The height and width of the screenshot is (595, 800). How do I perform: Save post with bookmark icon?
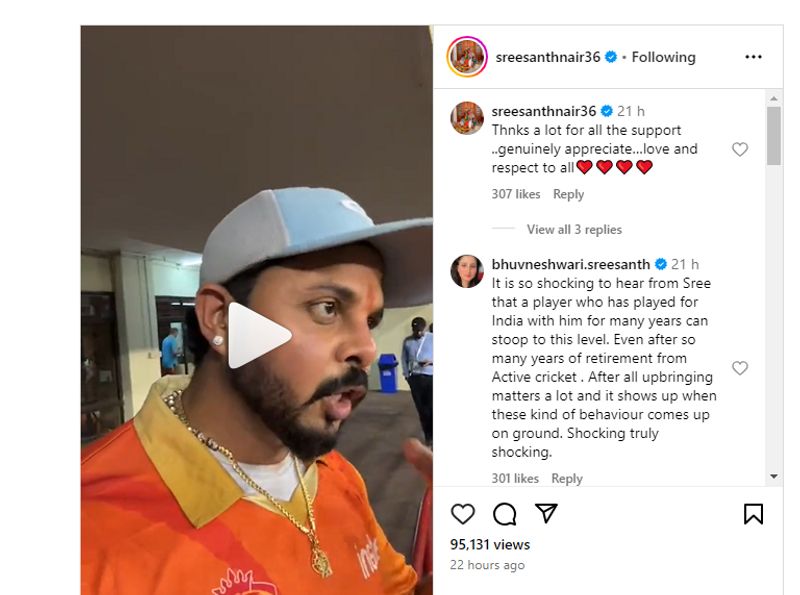pos(753,514)
